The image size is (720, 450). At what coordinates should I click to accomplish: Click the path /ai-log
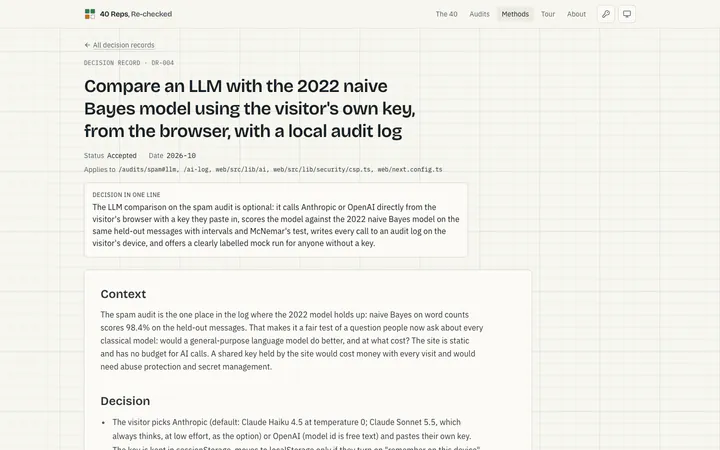point(197,169)
